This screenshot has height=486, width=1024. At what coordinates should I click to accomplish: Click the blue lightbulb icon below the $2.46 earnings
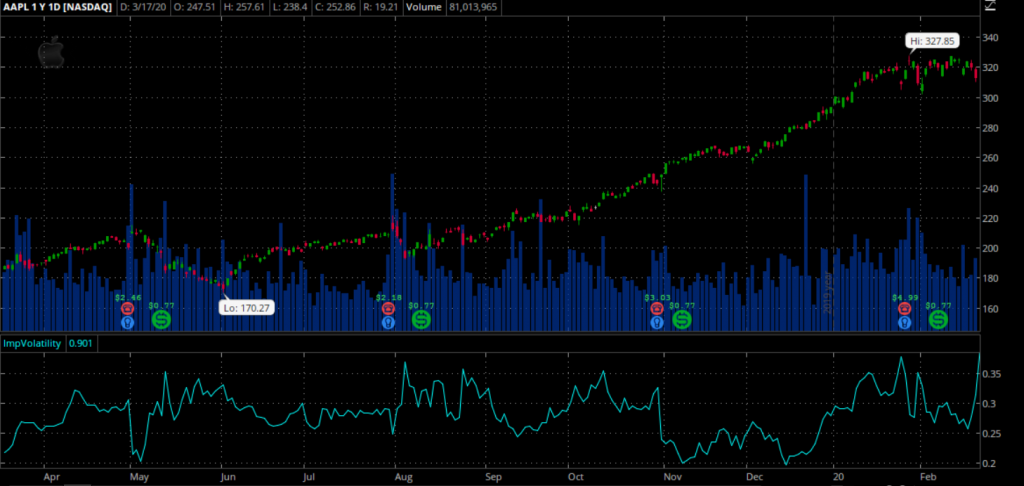coord(127,322)
